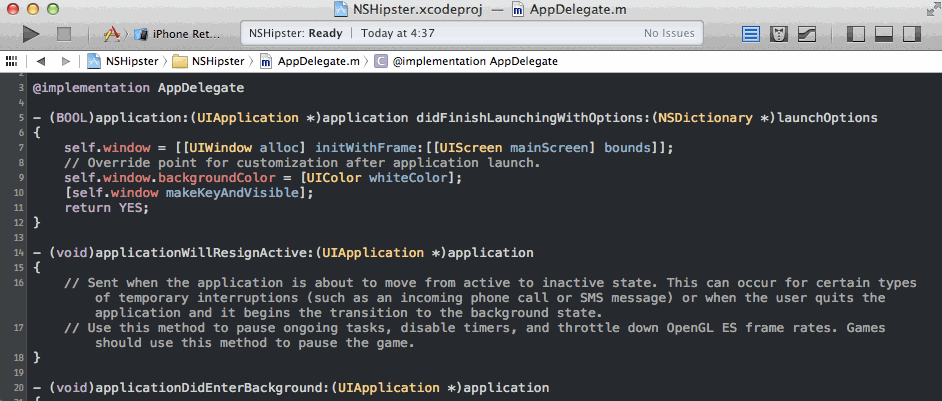Click AppDelegate.m in the jump bar
Screen dimensions: 942x401
[x=310, y=61]
